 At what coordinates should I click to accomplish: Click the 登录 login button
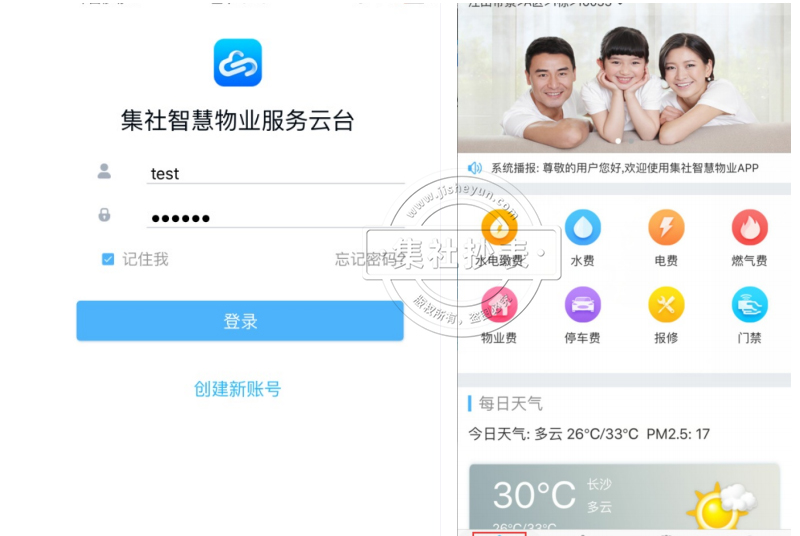(x=240, y=321)
